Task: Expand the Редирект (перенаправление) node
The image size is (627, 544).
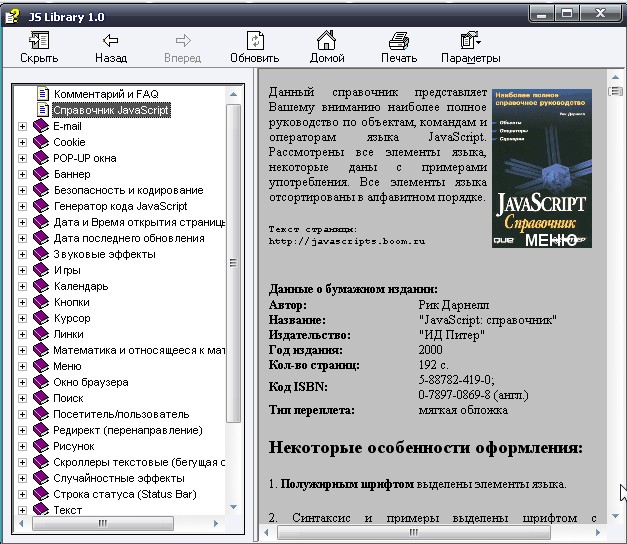Action: click(22, 430)
